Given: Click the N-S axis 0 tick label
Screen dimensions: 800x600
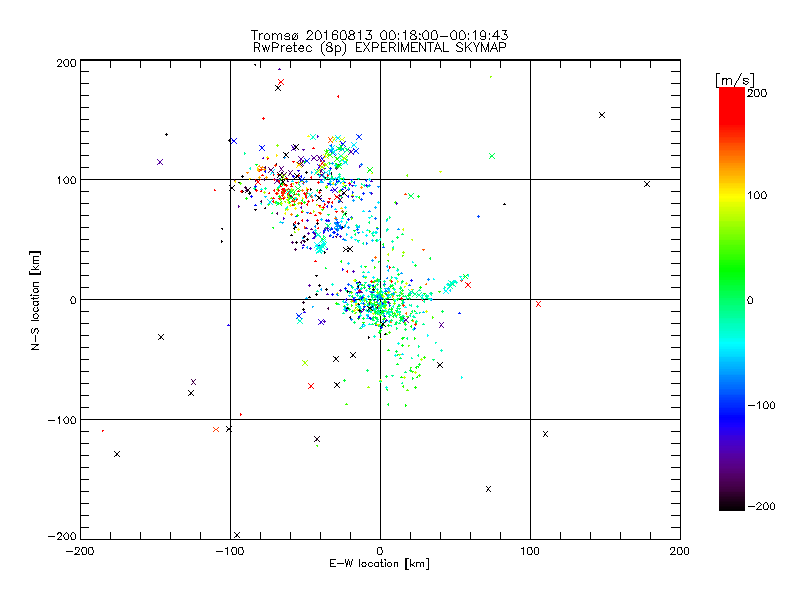Looking at the screenshot, I should 73,300.
